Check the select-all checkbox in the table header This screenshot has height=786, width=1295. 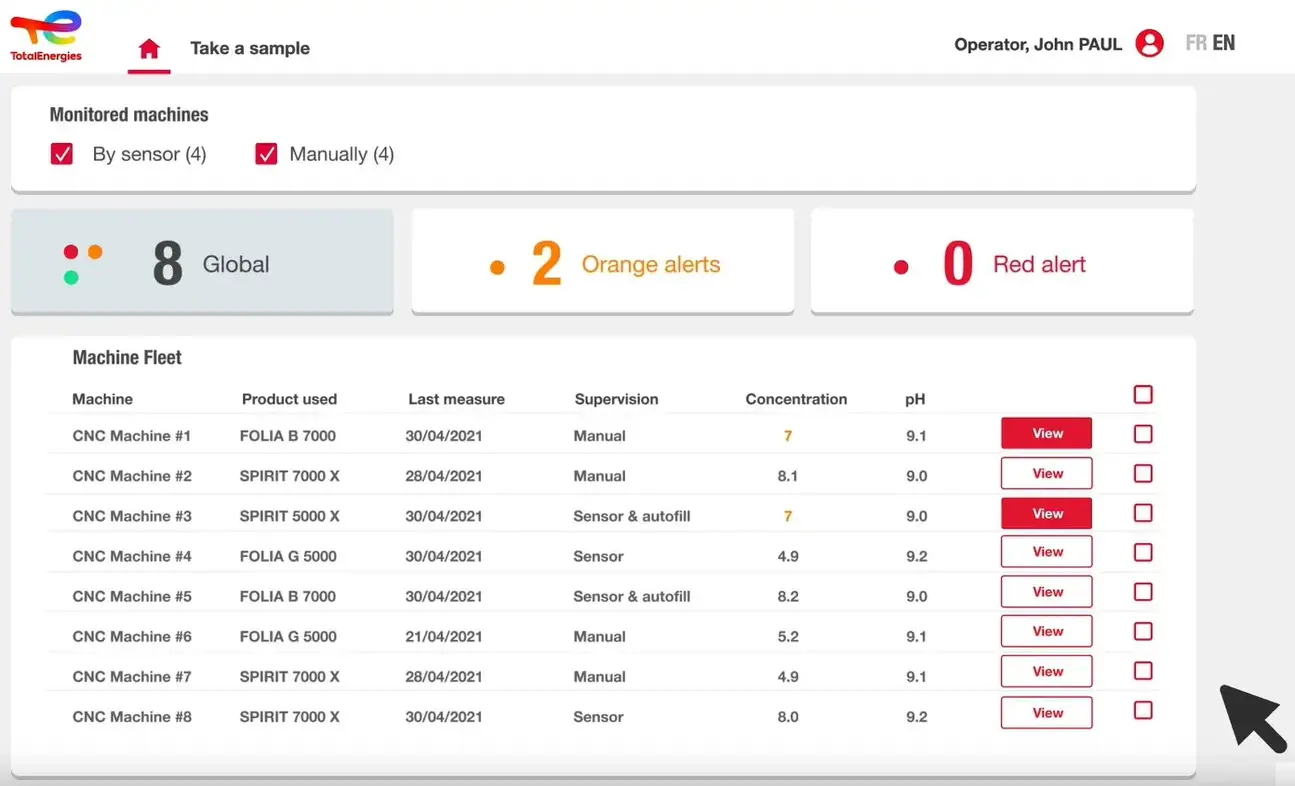tap(1143, 395)
